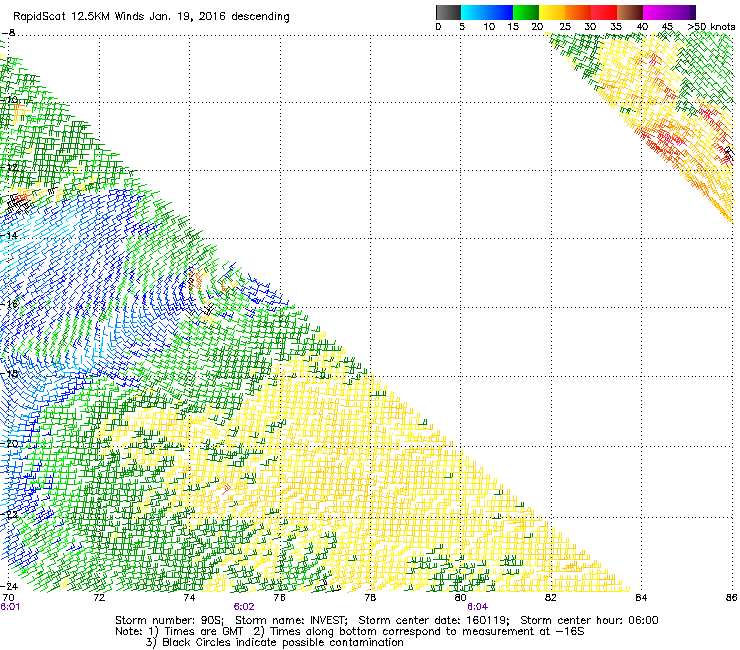
Task: Click the latitude axis label '-24'
Action: (10, 586)
